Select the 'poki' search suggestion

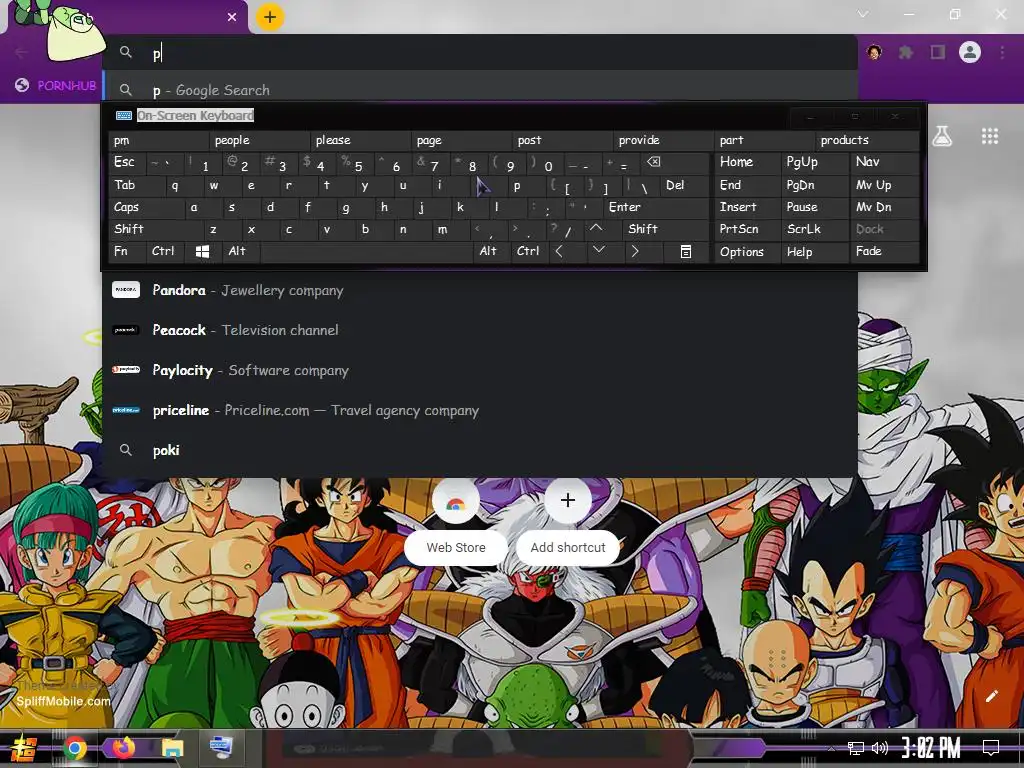[x=479, y=450]
